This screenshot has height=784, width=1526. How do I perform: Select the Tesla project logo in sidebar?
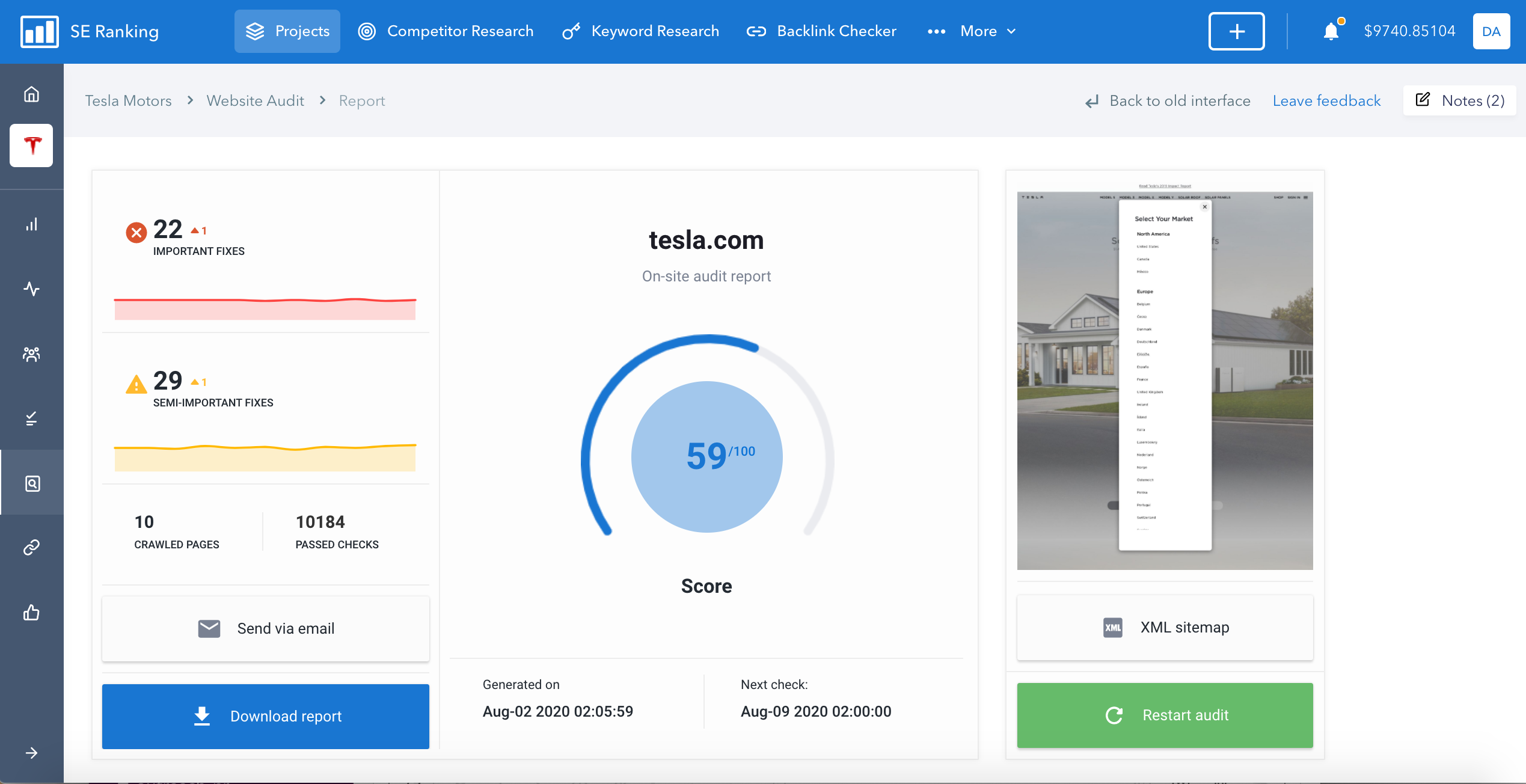pos(31,145)
